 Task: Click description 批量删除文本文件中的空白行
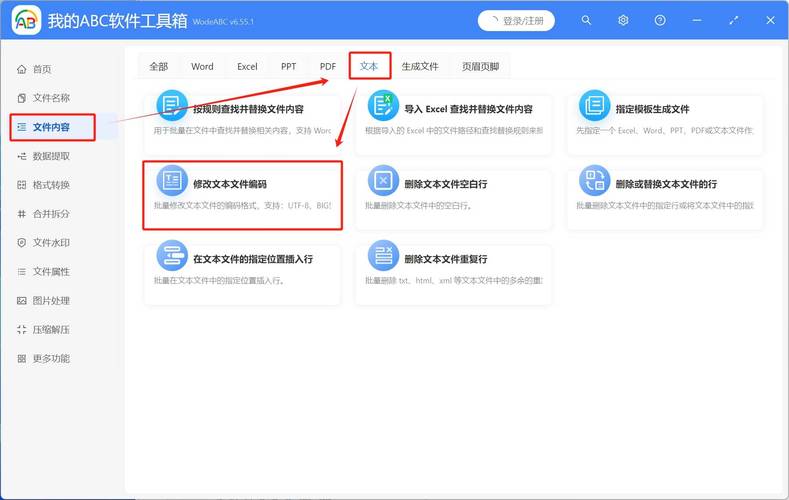(x=418, y=206)
